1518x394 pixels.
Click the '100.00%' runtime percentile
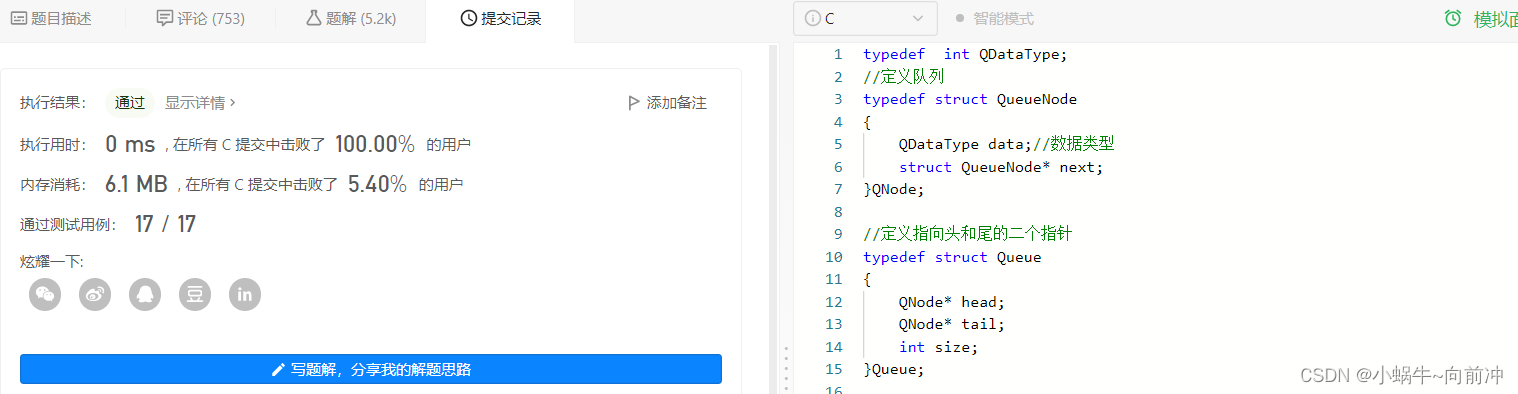coord(374,144)
